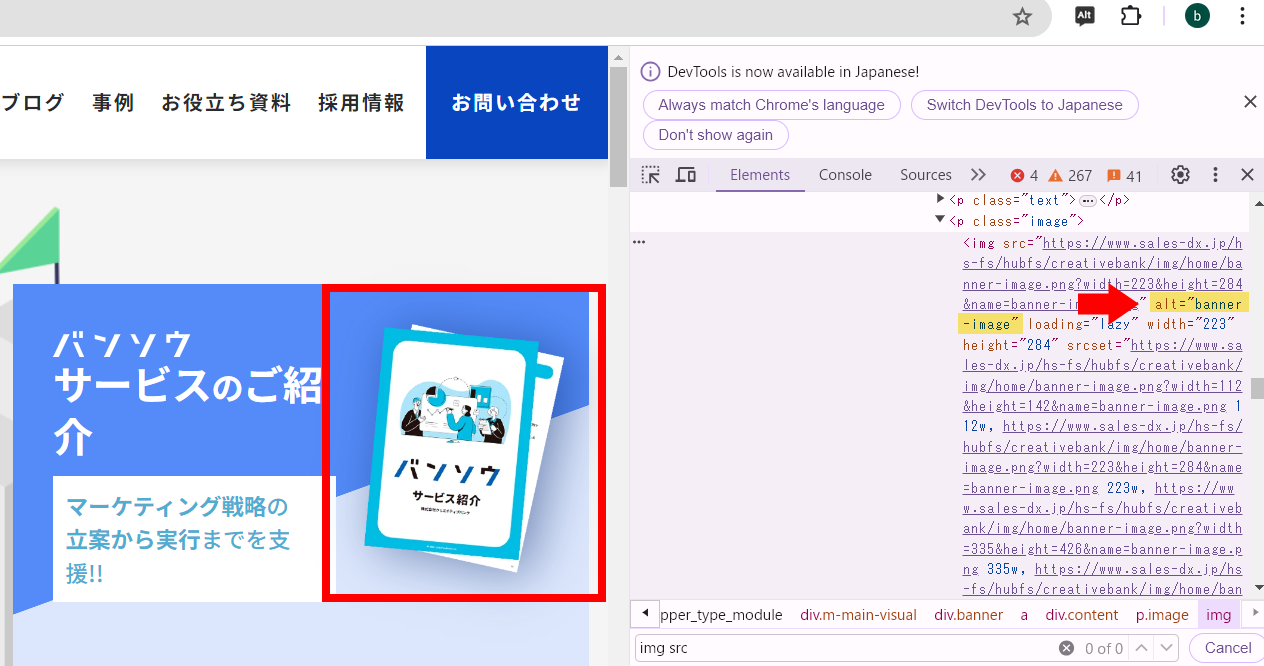Close the DevTools panel
1264x666 pixels.
1247,175
